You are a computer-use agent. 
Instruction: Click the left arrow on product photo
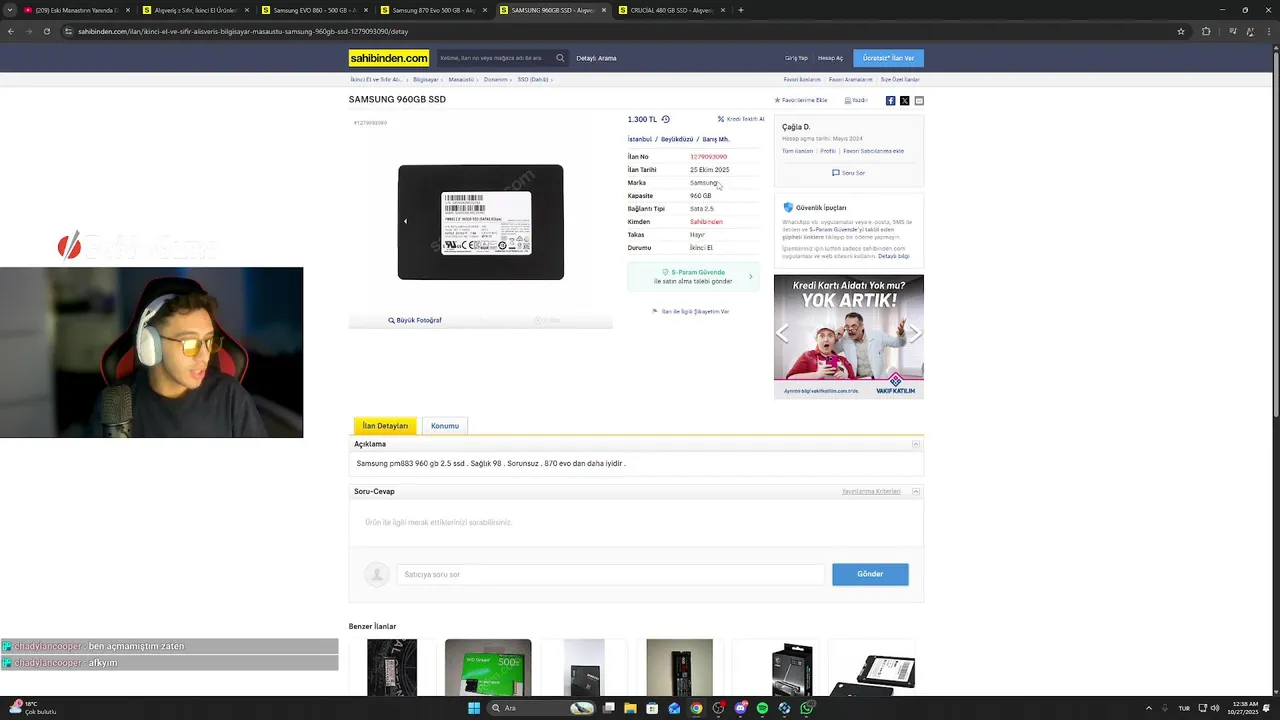[405, 221]
